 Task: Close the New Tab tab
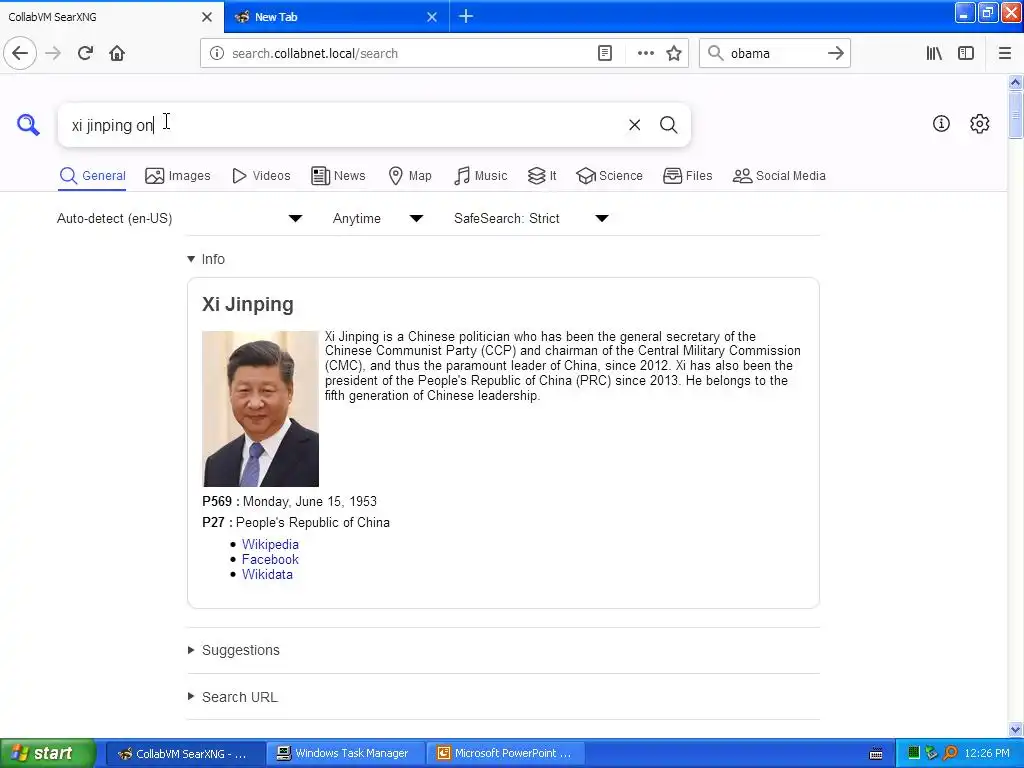point(432,17)
